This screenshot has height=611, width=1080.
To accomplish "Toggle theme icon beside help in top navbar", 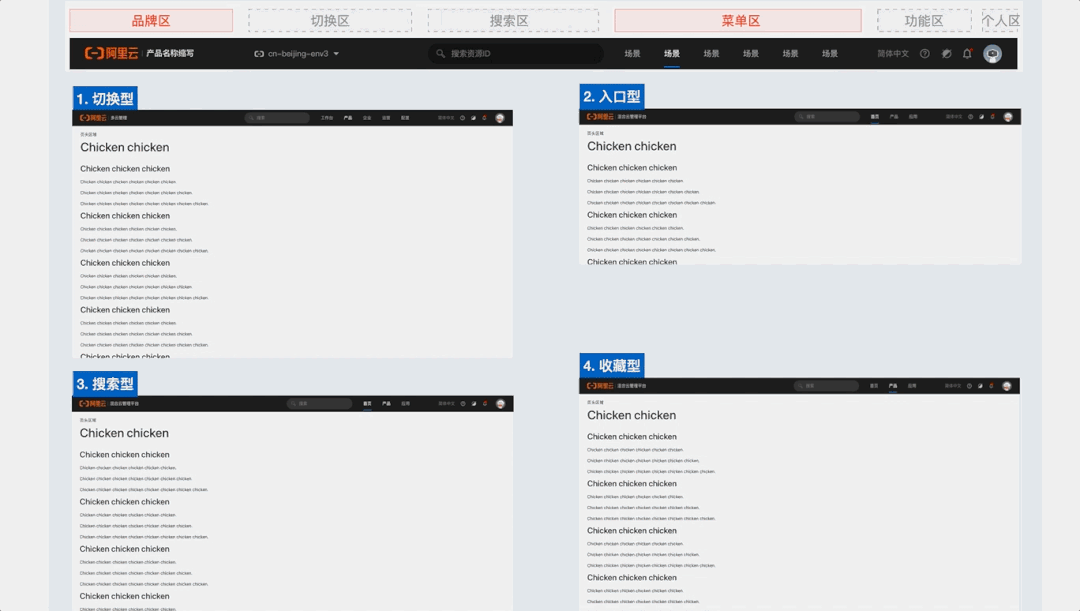I will [x=946, y=54].
